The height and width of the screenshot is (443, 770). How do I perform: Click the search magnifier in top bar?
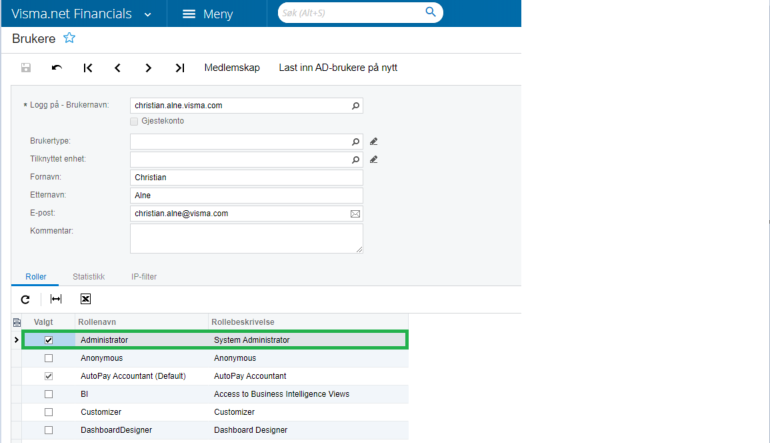[x=430, y=12]
